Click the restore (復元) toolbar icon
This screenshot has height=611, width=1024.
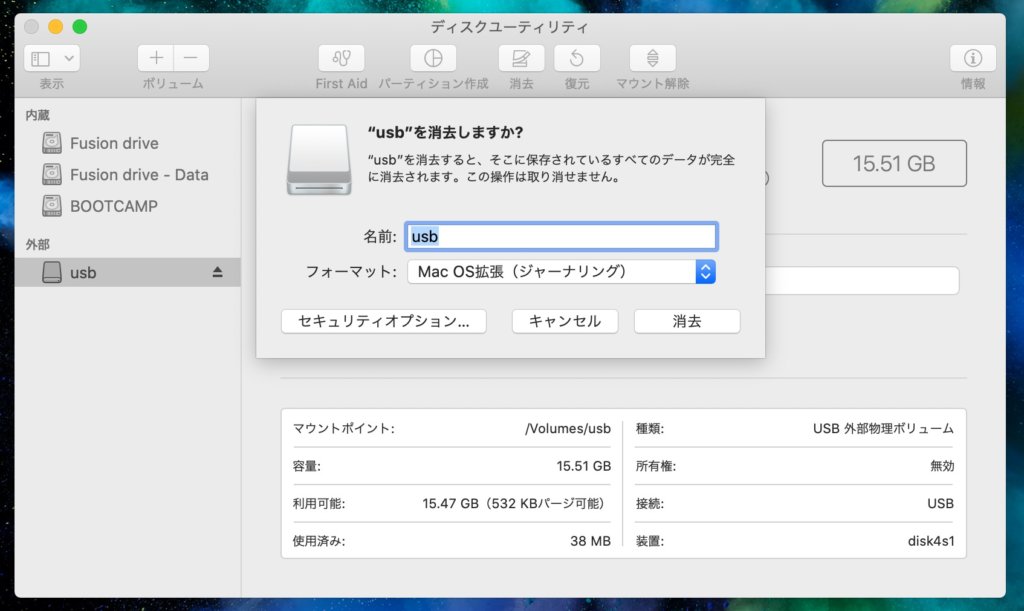(577, 58)
